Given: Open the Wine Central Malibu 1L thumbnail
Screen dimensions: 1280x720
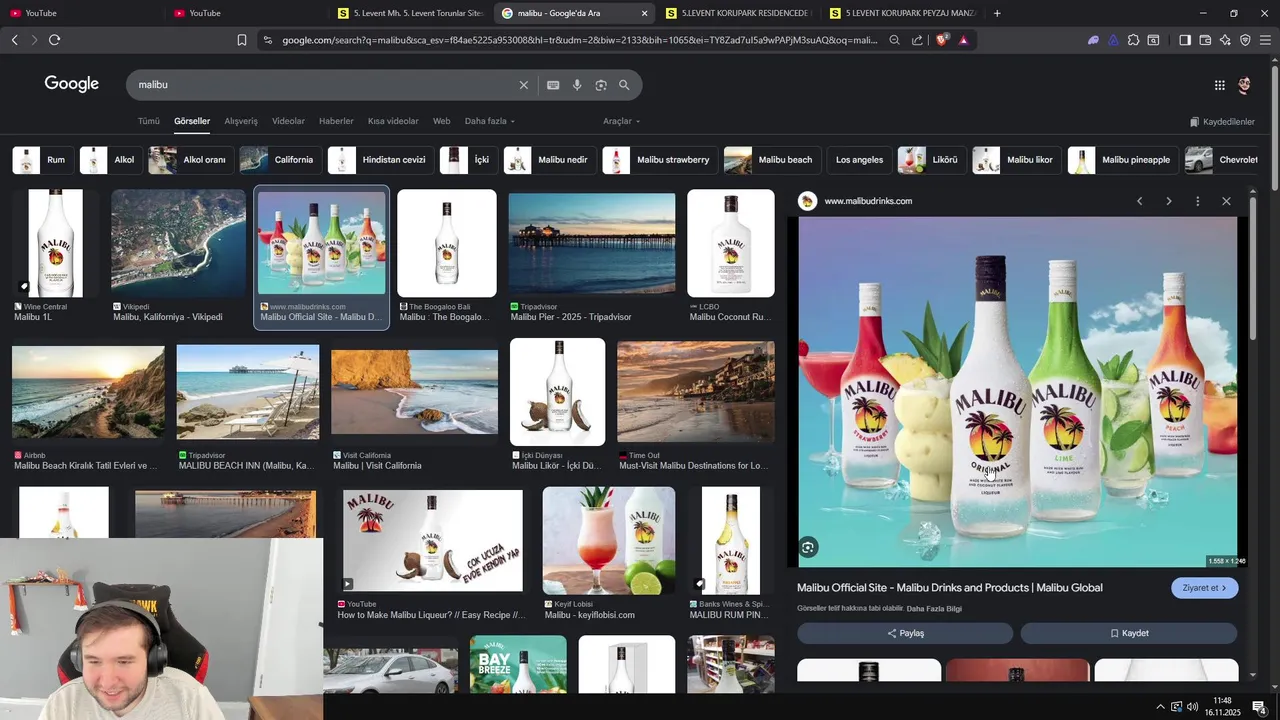Looking at the screenshot, I should 55,243.
